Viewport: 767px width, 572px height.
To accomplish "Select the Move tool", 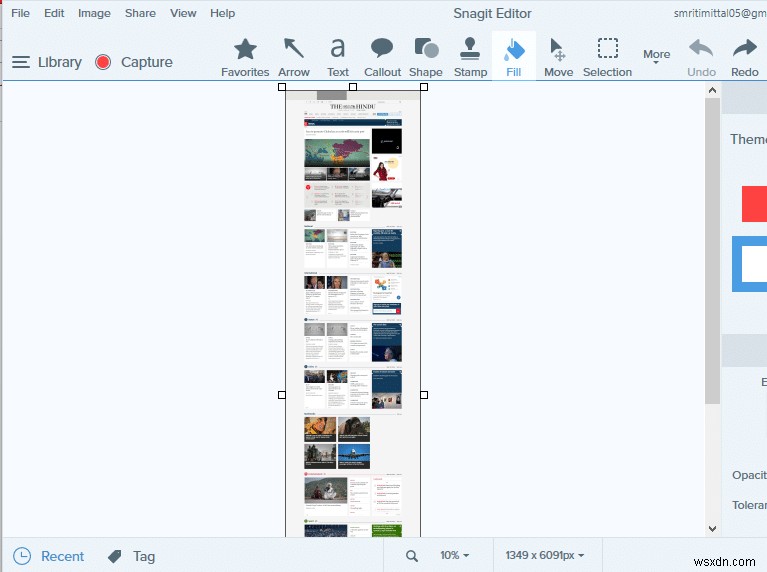I will click(x=558, y=57).
